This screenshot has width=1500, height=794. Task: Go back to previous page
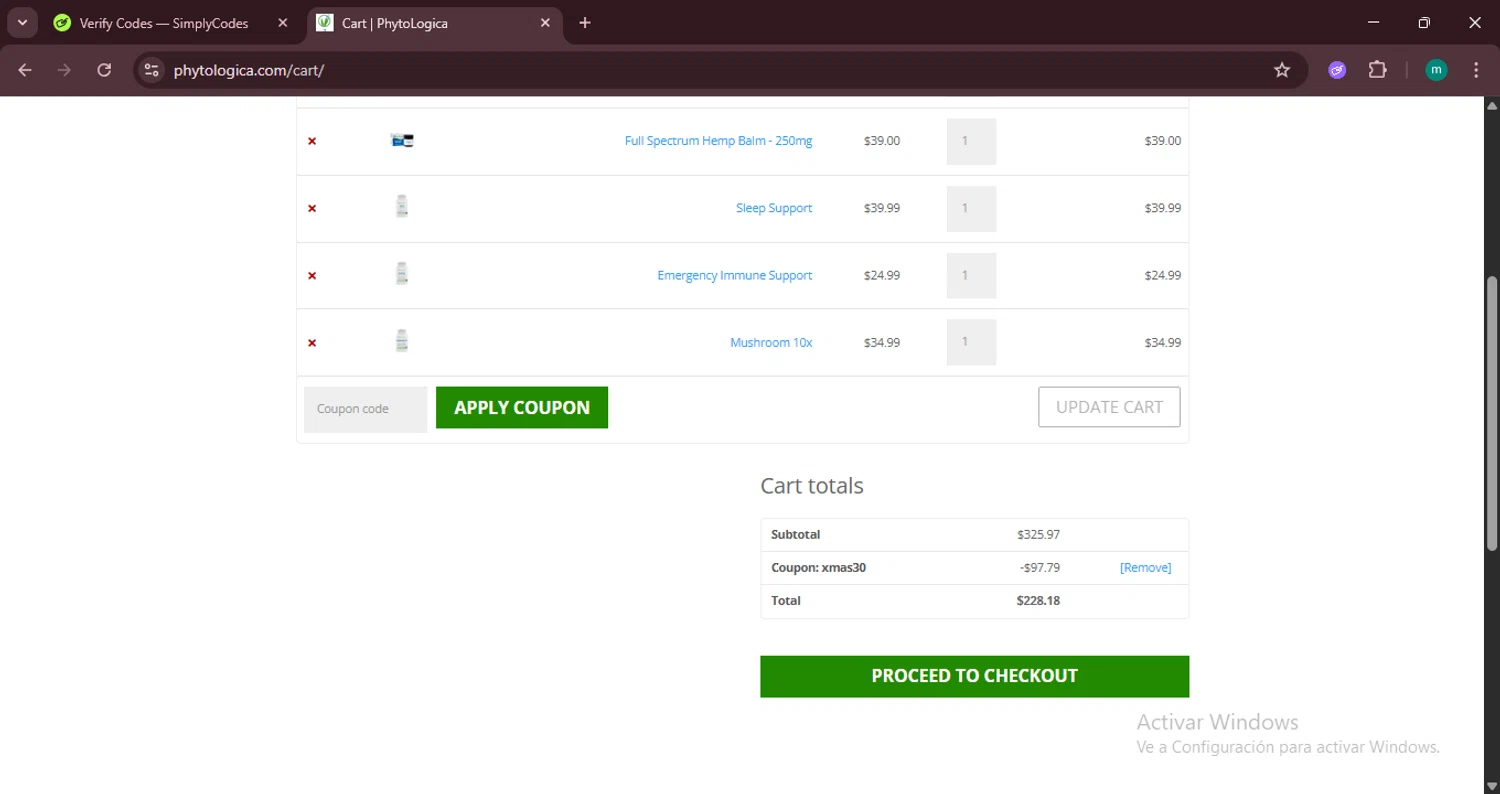pos(25,70)
